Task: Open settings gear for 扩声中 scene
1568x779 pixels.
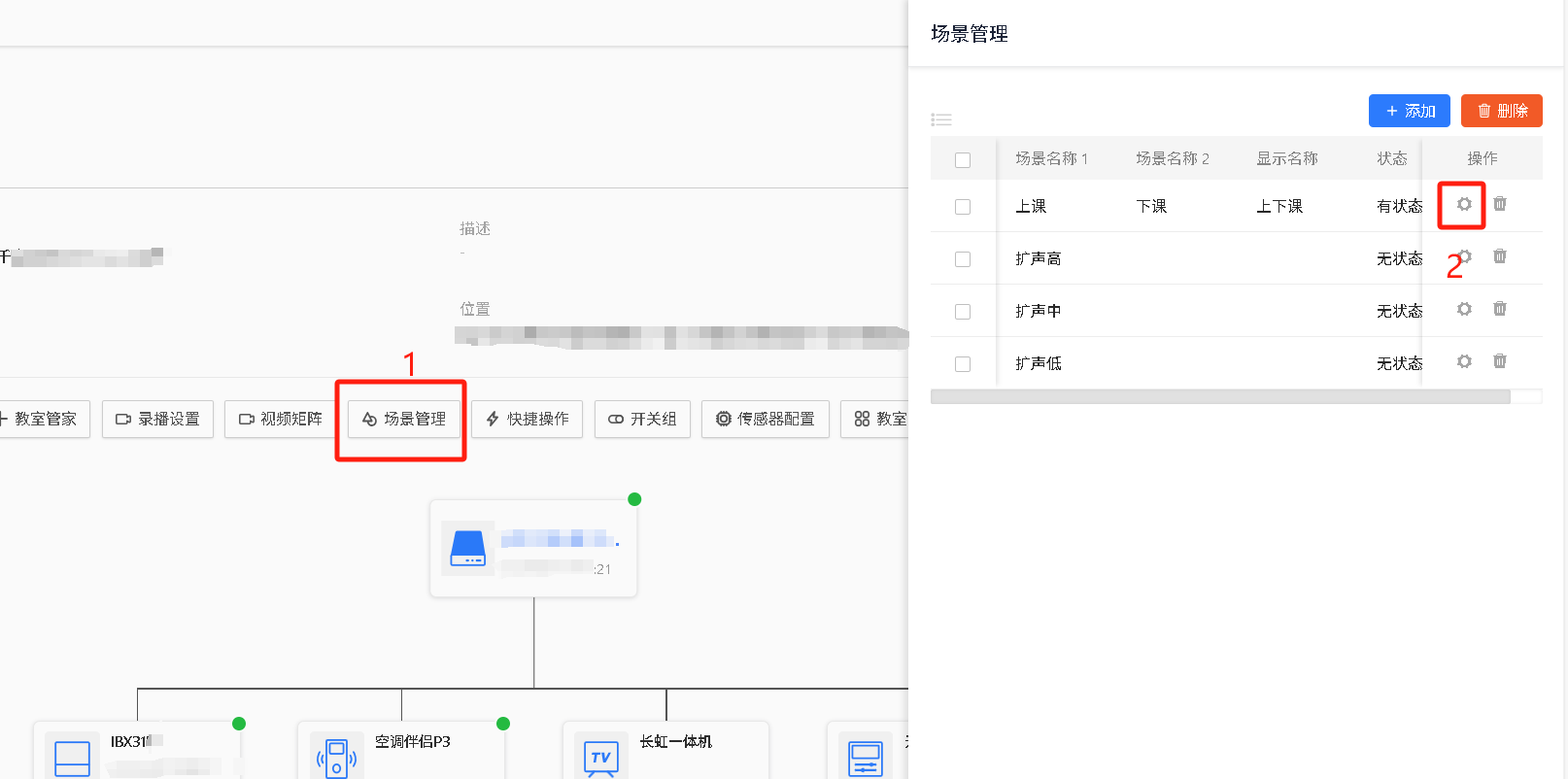Action: [x=1464, y=309]
